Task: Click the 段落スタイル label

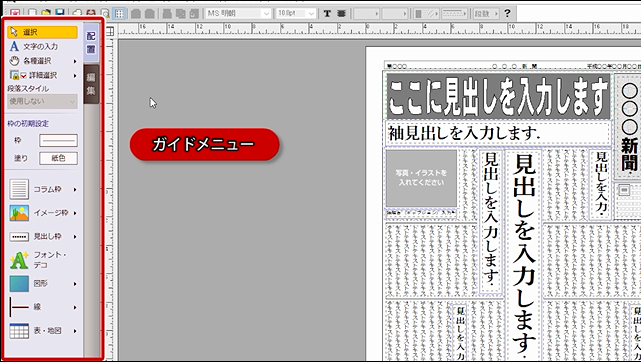Action: click(28, 89)
